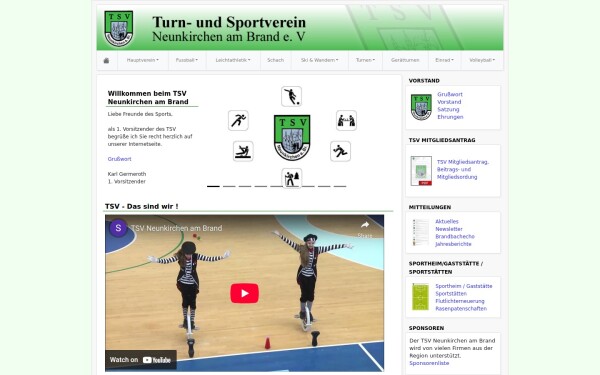The width and height of the screenshot is (600, 375).
Task: Click the PDF document thumbnail under Mitgliedsantrag
Action: pos(421,171)
